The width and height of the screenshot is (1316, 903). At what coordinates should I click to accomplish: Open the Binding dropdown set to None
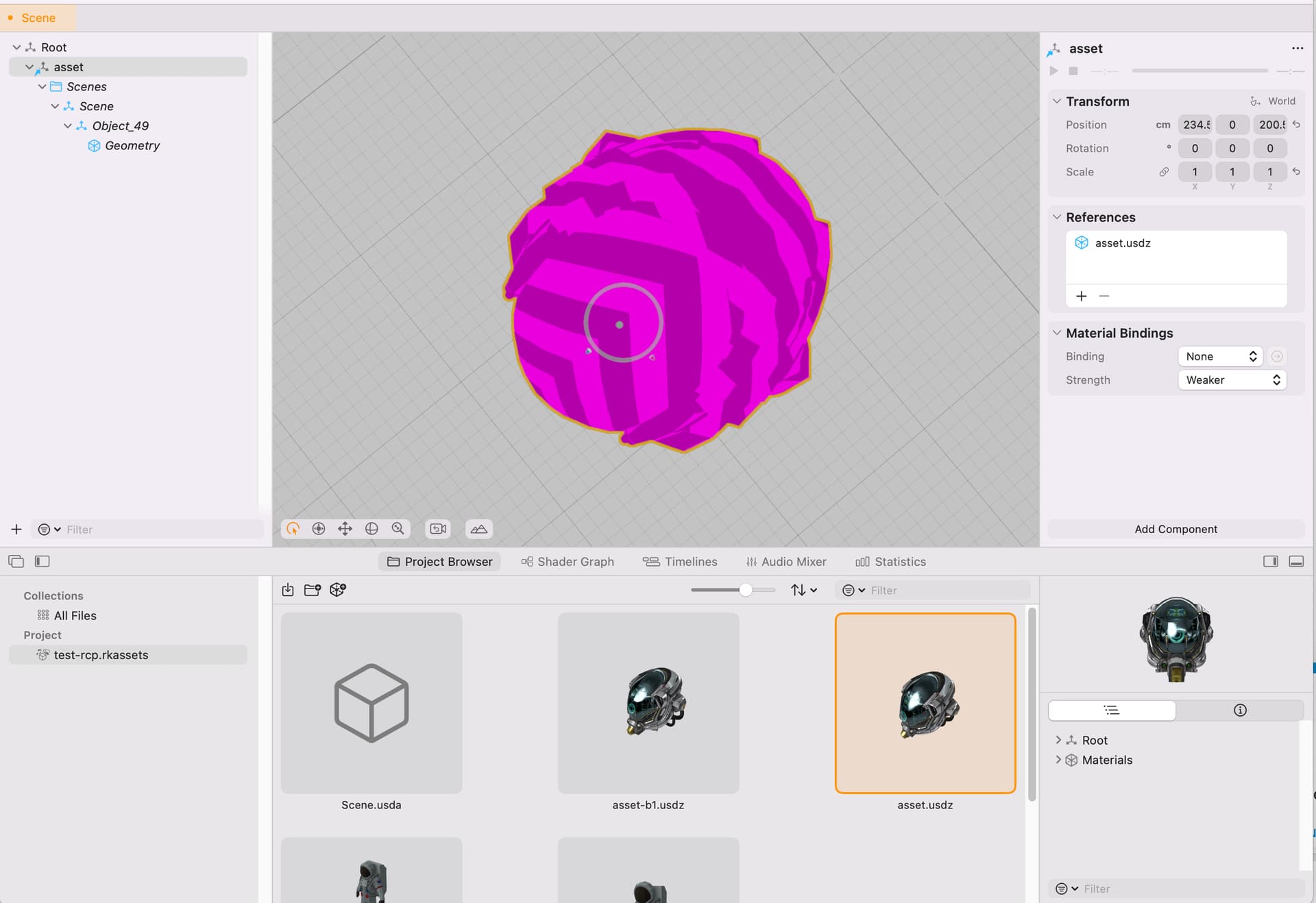[x=1220, y=356]
